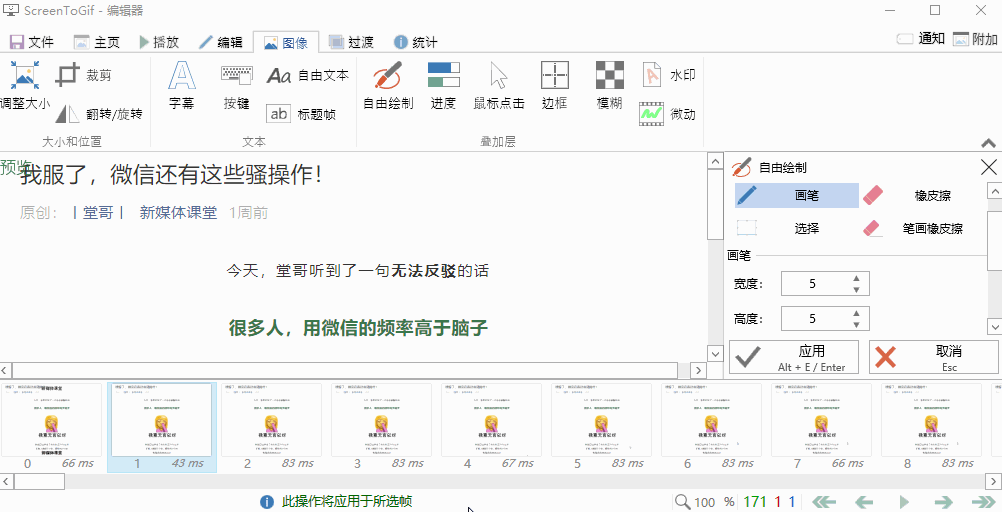Select the 过渡 transitions tab

pyautogui.click(x=351, y=43)
